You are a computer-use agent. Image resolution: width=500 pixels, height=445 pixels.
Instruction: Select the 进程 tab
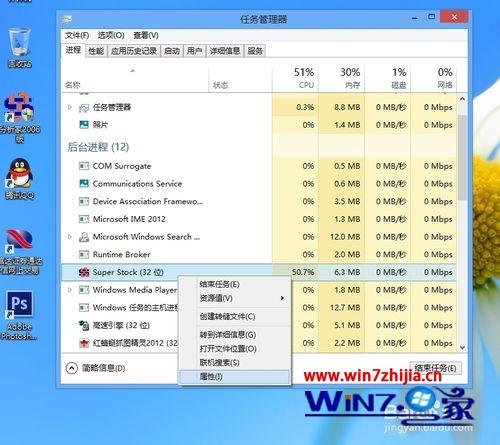coord(73,50)
